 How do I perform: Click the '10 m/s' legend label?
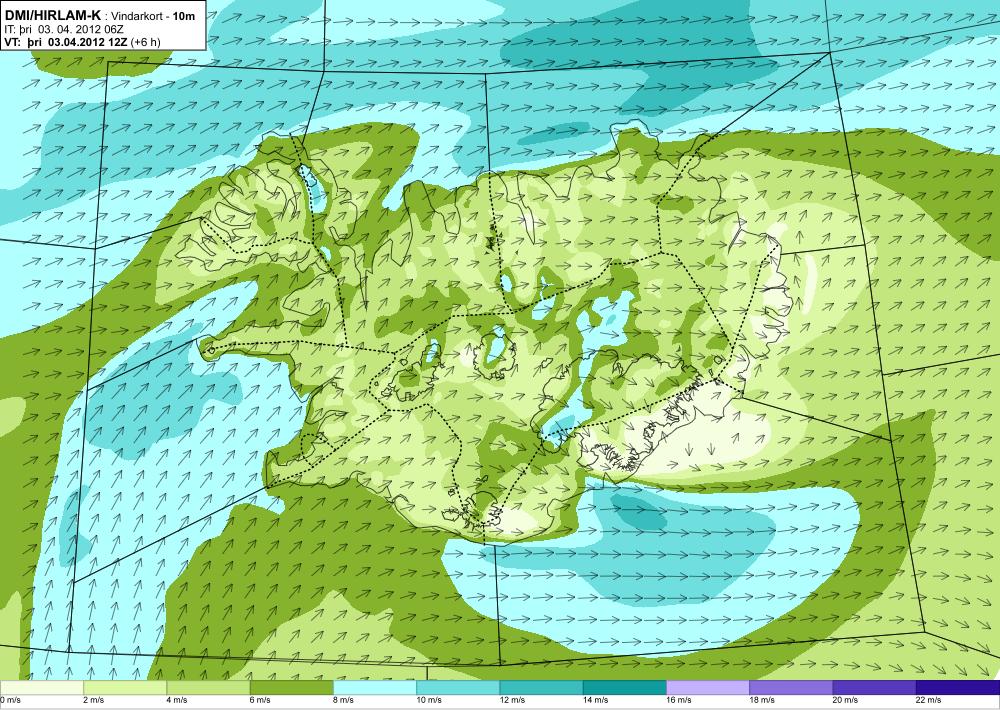pyautogui.click(x=429, y=700)
